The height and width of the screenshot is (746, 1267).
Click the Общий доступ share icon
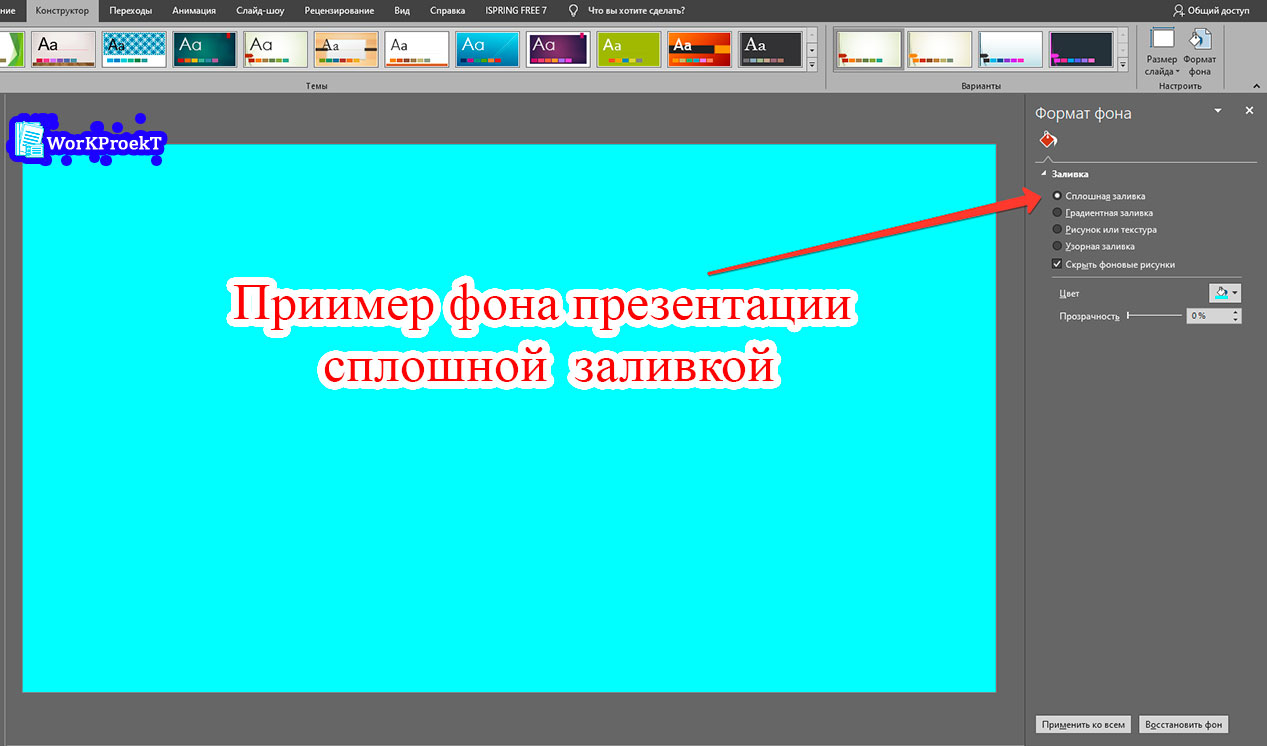pos(1180,10)
